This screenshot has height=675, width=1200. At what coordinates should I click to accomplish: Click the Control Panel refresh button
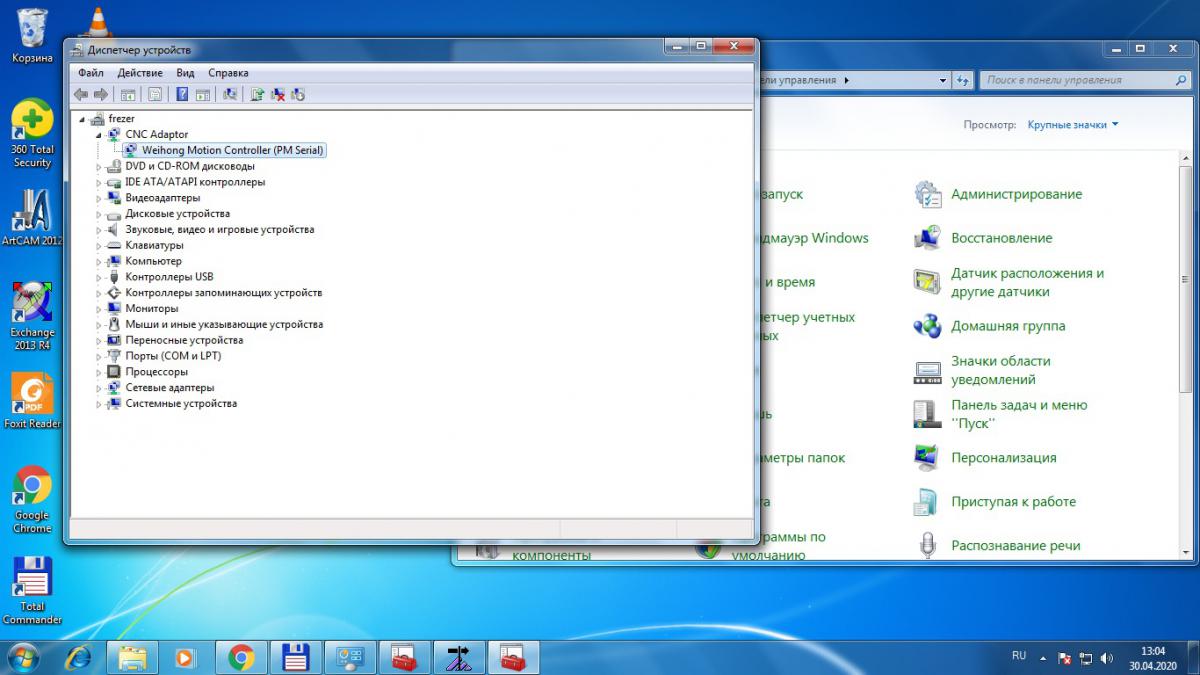(x=963, y=80)
